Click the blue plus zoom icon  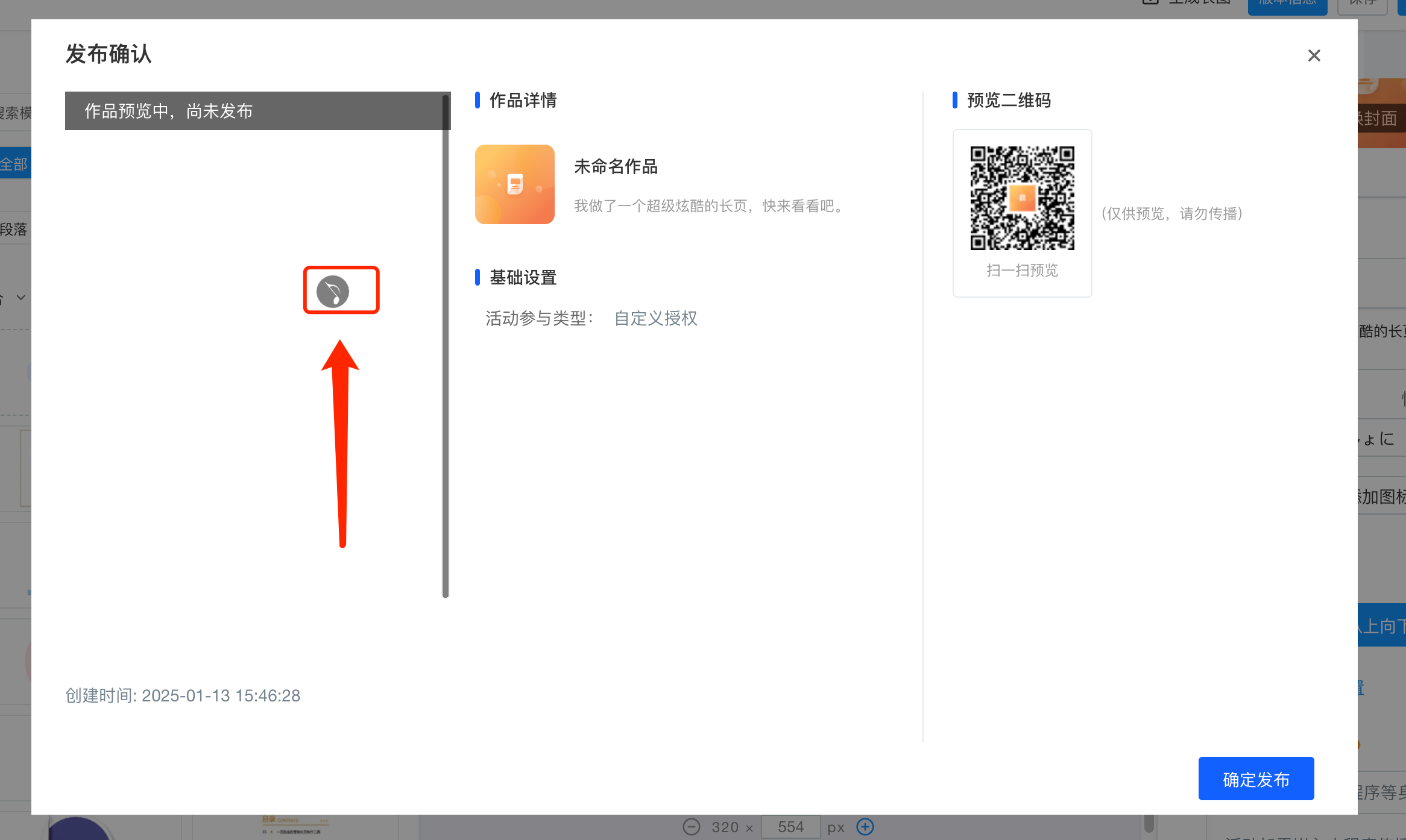coord(865,827)
